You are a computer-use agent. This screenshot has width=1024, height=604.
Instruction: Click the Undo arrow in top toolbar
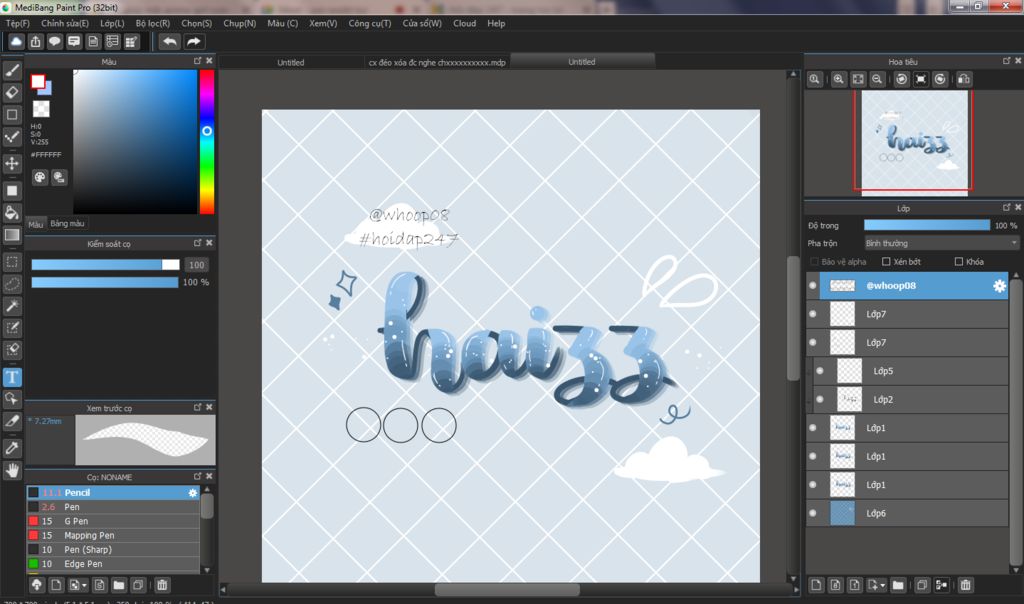point(170,42)
